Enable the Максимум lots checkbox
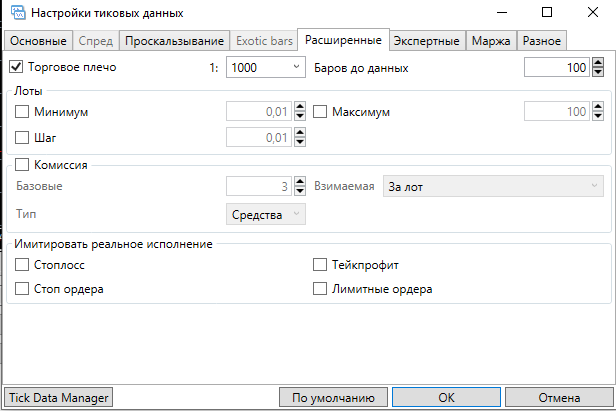 320,112
